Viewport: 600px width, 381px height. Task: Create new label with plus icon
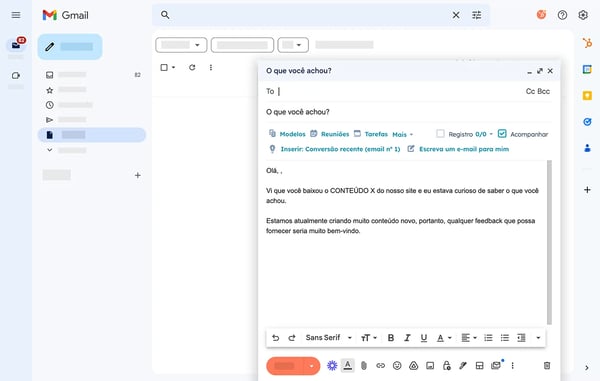(138, 175)
